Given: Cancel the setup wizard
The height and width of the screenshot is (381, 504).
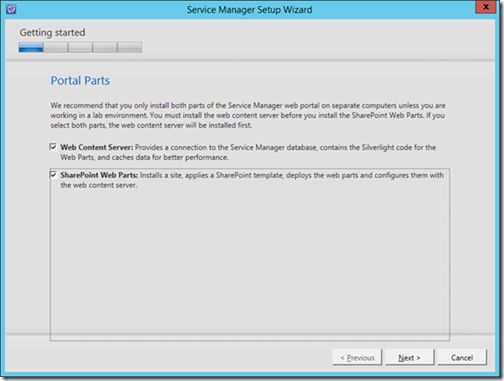Looking at the screenshot, I should coord(462,357).
